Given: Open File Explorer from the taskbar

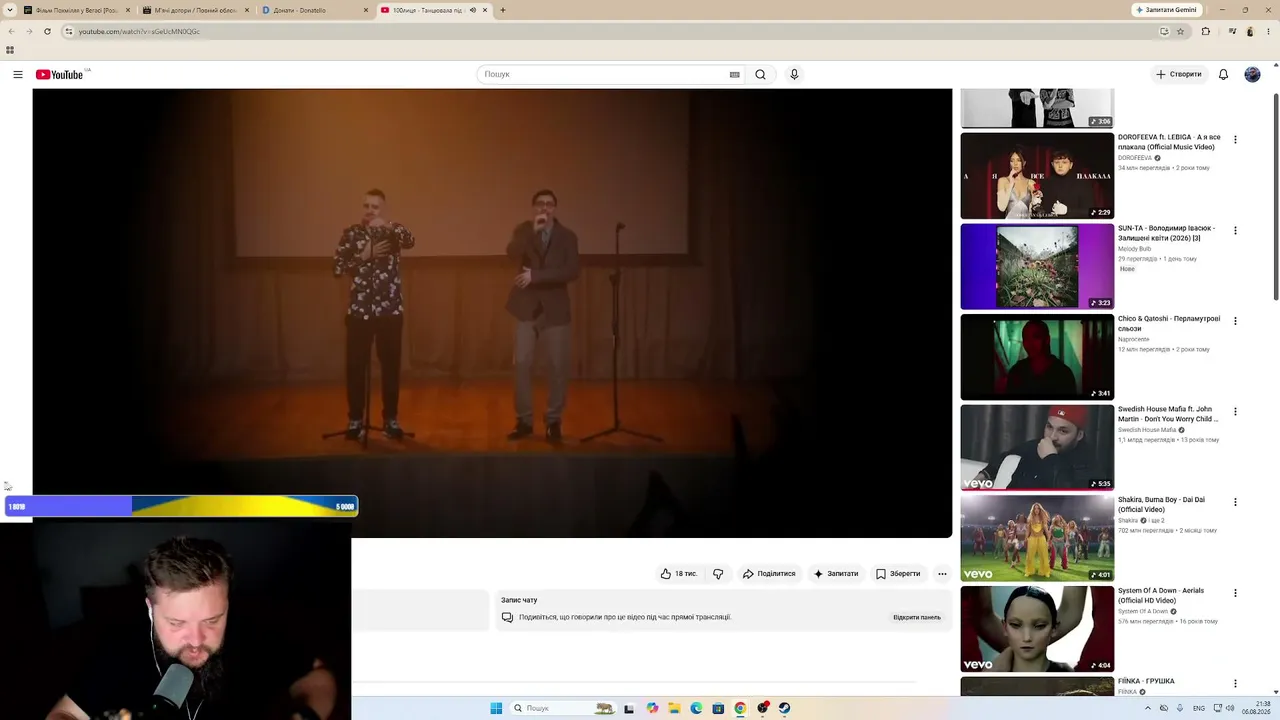Looking at the screenshot, I should coord(674,708).
